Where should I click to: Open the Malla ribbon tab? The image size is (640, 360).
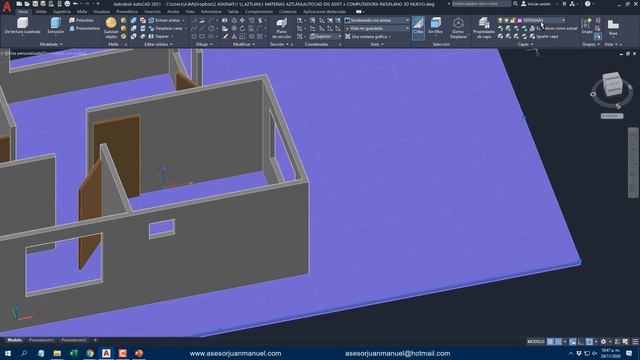[82, 12]
